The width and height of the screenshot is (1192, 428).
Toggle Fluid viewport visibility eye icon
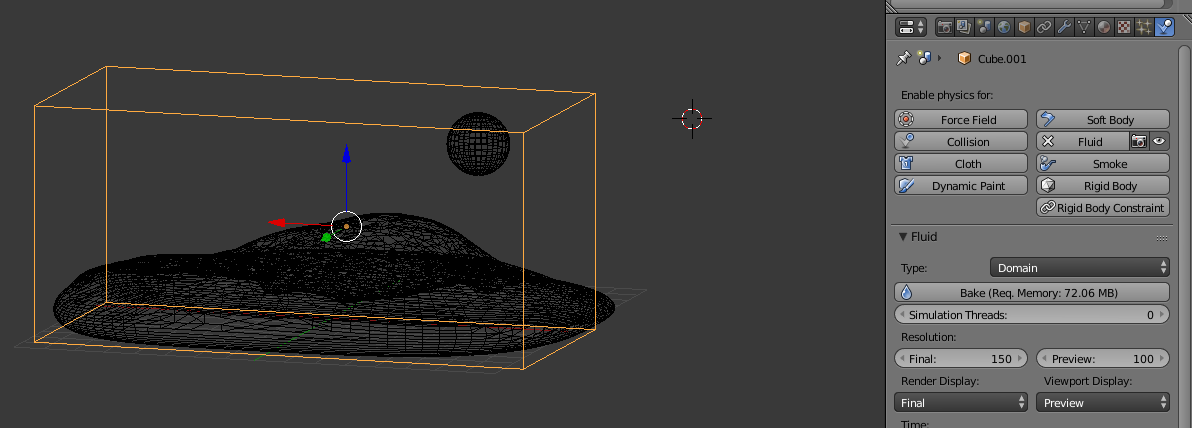click(1159, 142)
